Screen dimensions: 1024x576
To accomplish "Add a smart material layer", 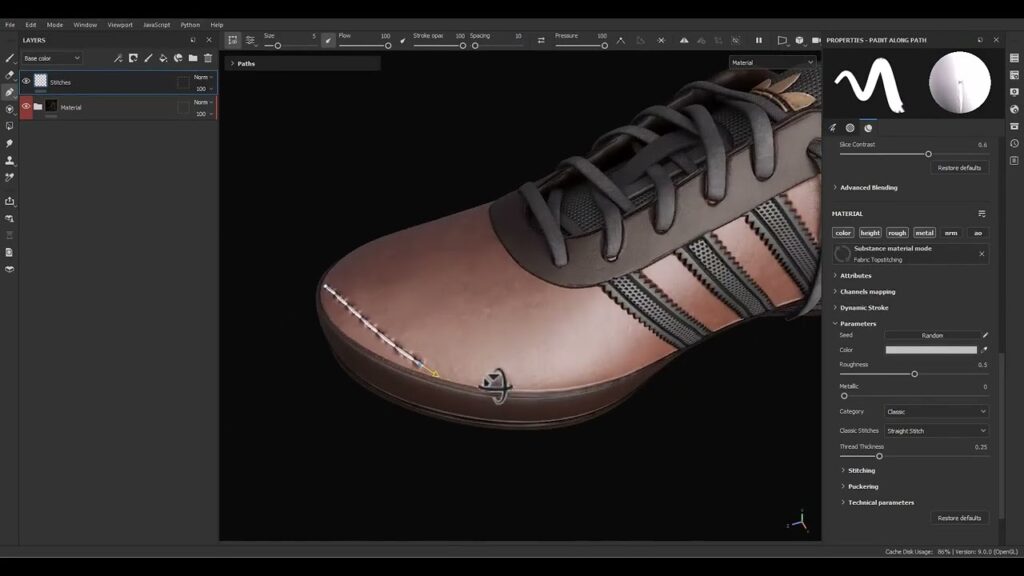I will [178, 58].
